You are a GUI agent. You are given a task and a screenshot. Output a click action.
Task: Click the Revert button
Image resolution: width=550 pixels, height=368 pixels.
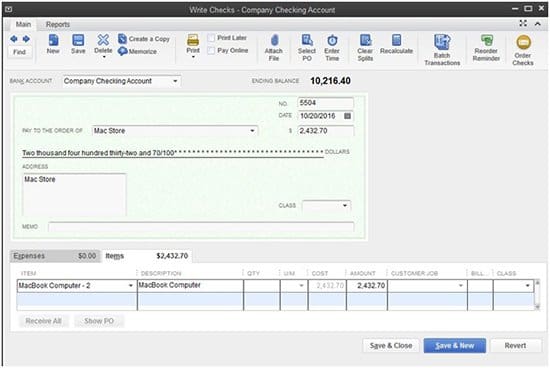(x=515, y=346)
